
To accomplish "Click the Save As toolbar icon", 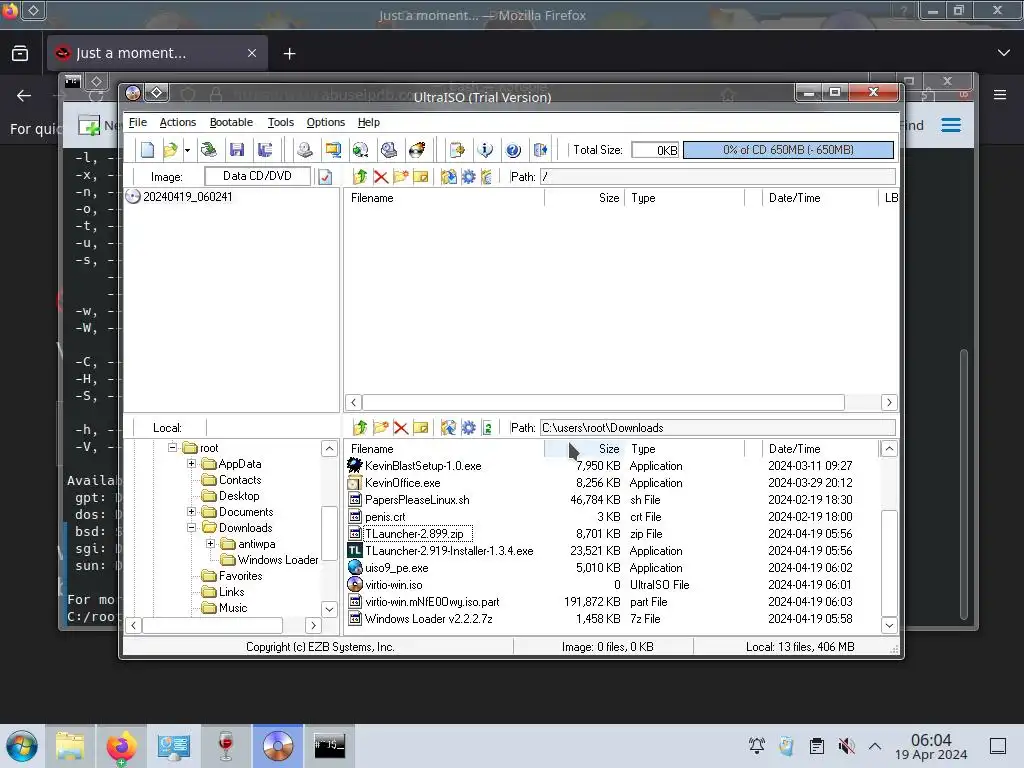I will [x=264, y=150].
